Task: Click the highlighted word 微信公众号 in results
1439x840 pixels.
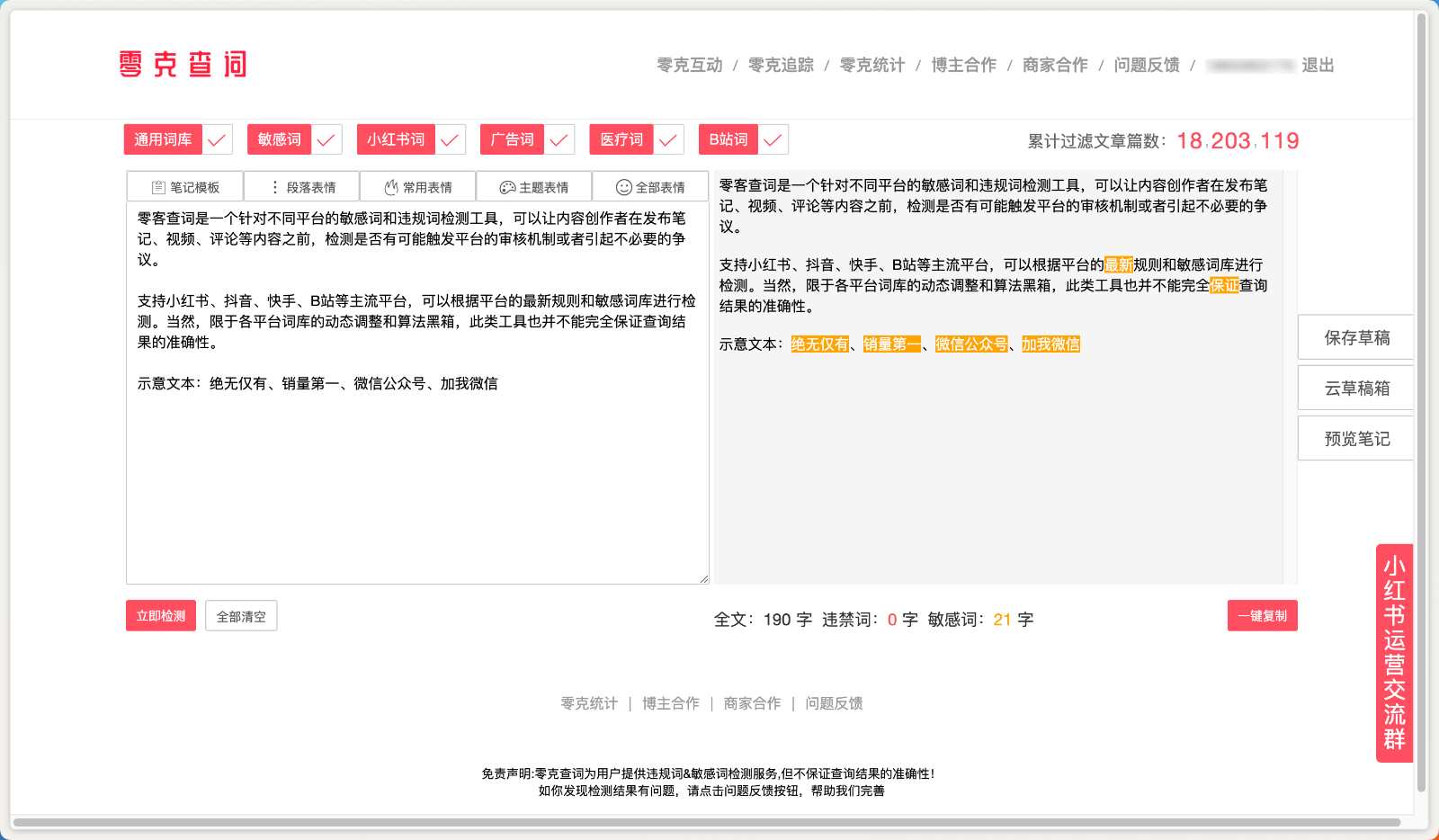Action: [970, 344]
